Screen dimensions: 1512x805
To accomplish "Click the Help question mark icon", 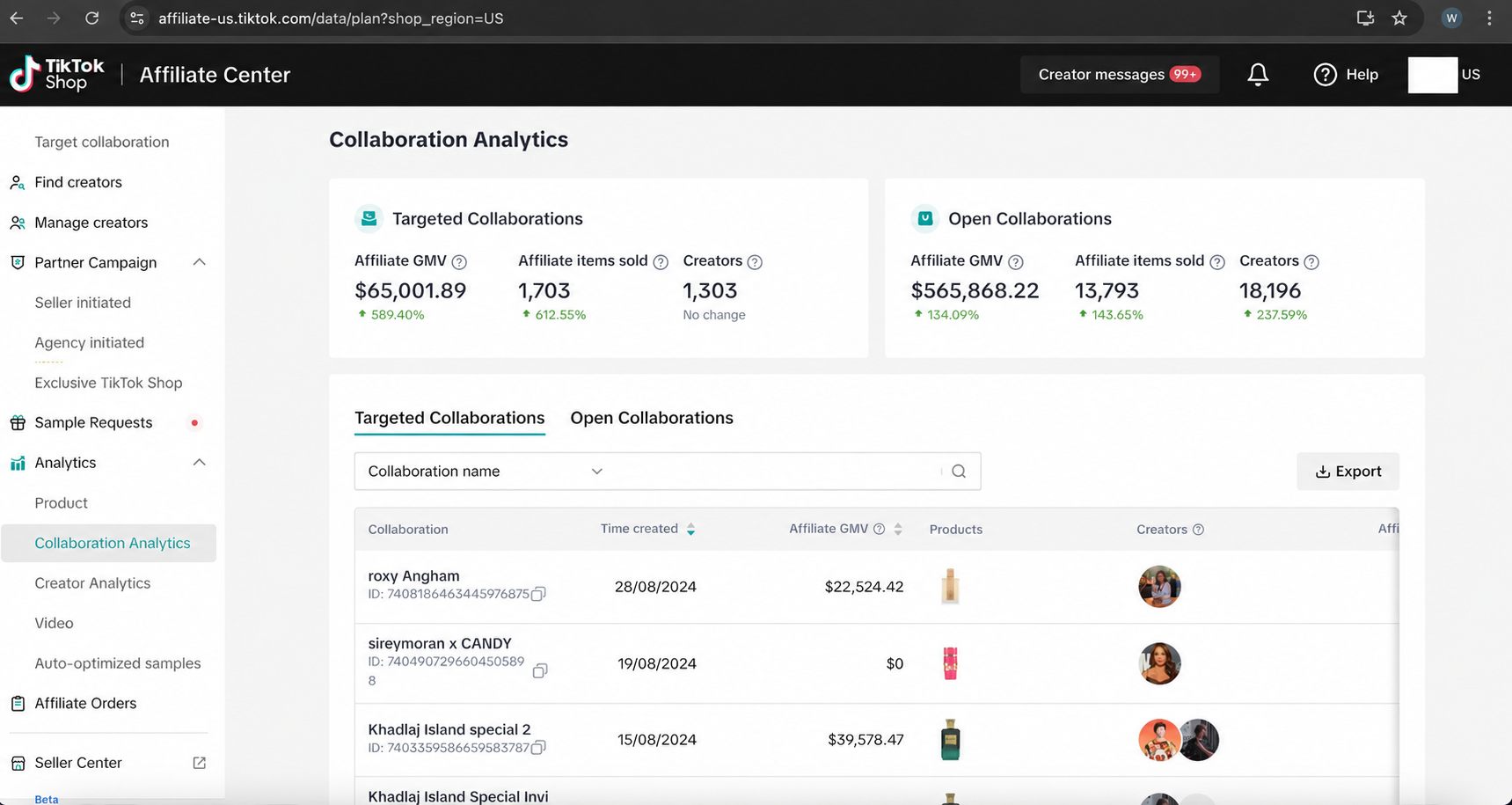I will click(1325, 75).
